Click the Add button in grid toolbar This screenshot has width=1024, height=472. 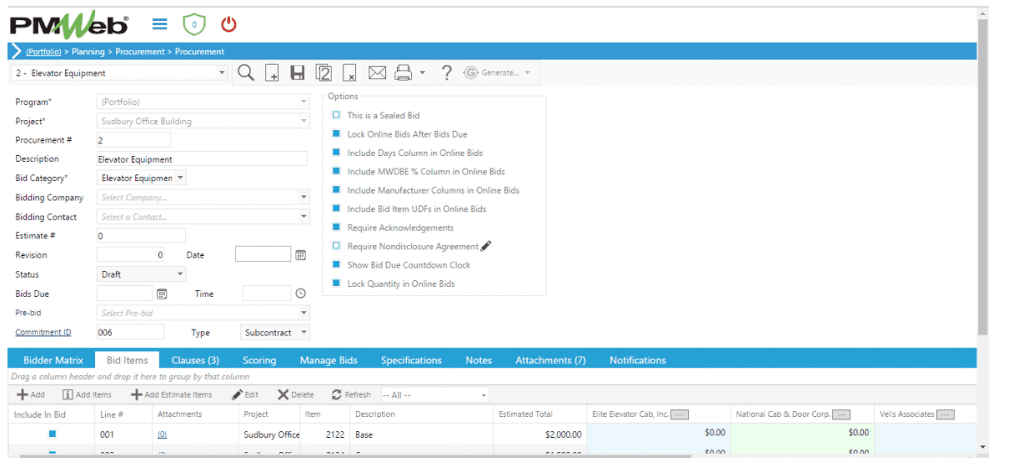click(31, 395)
